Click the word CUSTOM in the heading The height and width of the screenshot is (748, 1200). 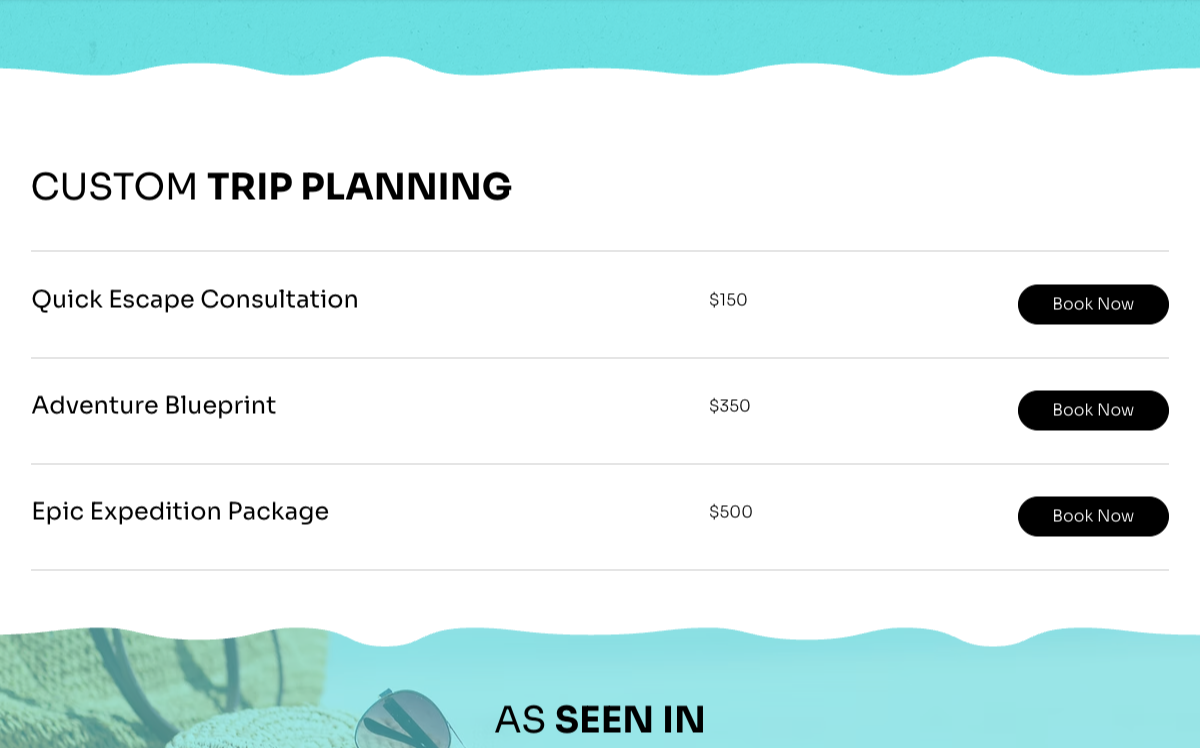pyautogui.click(x=114, y=187)
